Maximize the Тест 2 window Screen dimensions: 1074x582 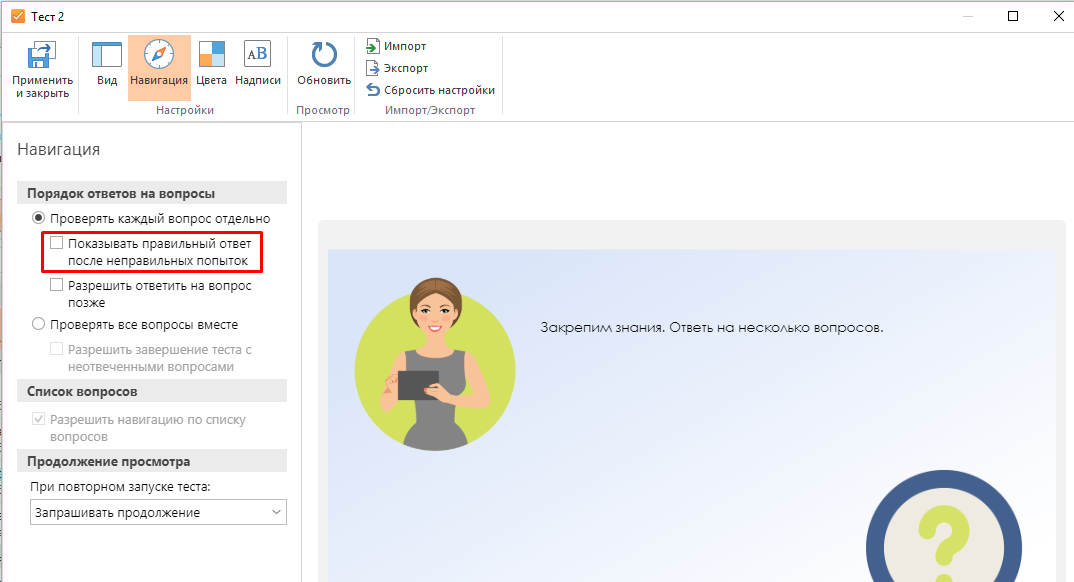coord(1013,16)
